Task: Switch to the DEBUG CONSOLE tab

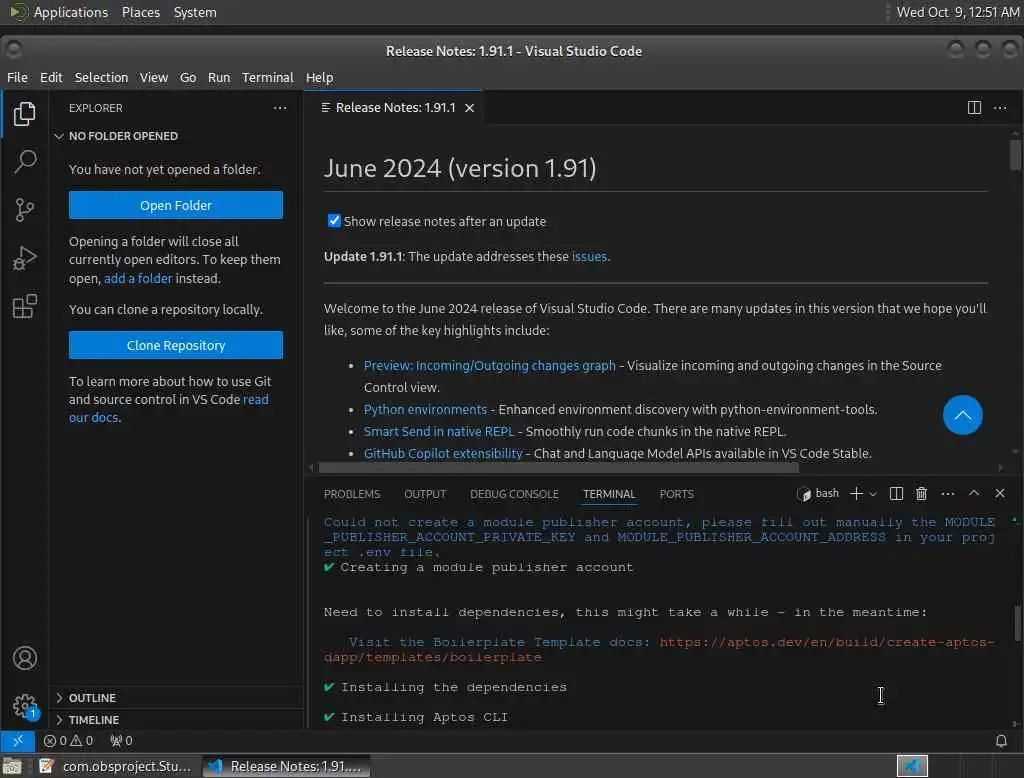Action: 514,494
